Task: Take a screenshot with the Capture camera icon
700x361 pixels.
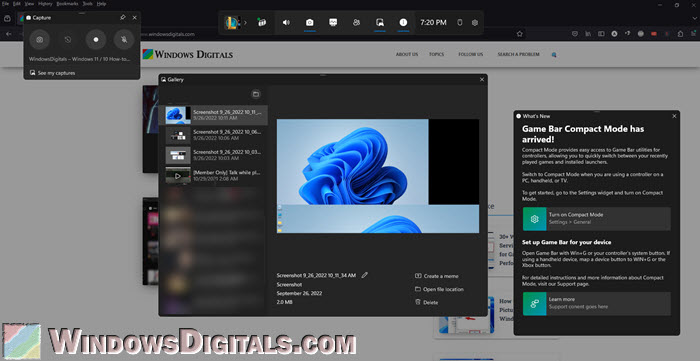Action: pyautogui.click(x=40, y=40)
